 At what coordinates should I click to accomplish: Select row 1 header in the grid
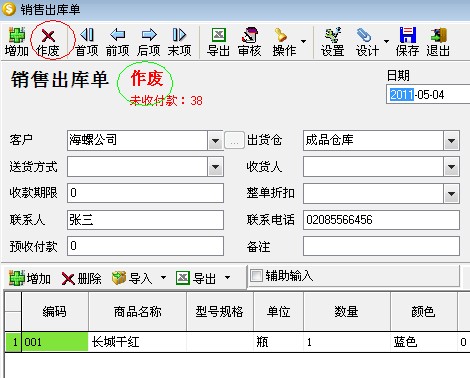coord(13,342)
